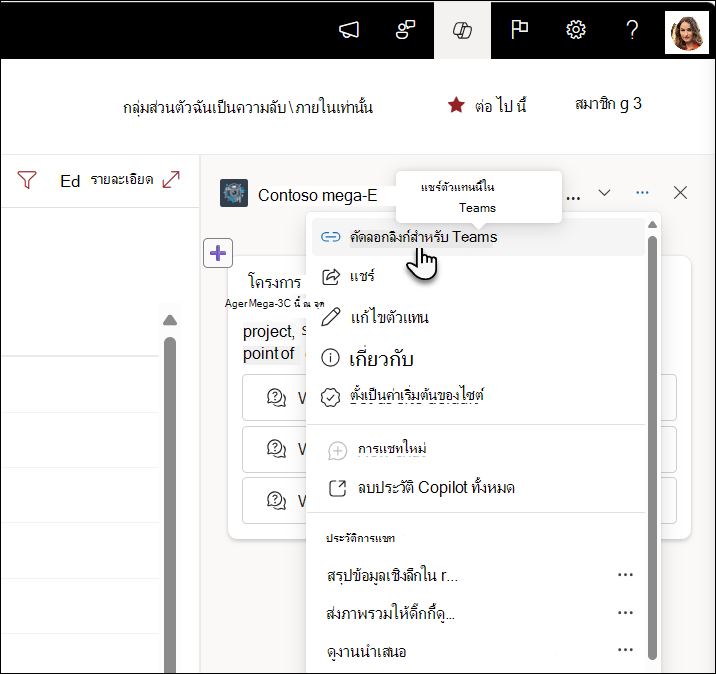716x674 pixels.
Task: Open the people network icon
Action: 405,30
